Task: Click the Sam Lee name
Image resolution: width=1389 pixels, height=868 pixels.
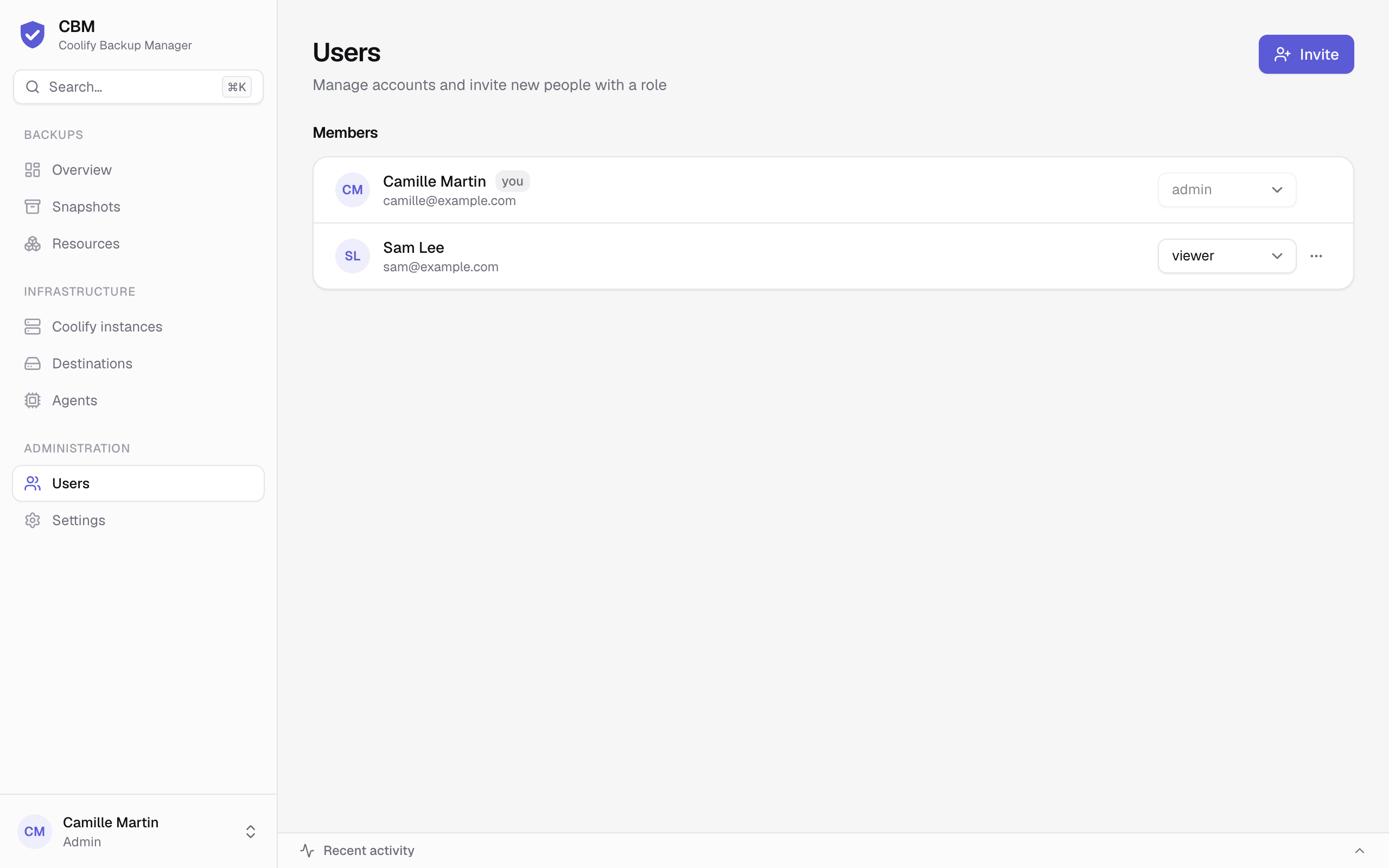Action: (413, 247)
